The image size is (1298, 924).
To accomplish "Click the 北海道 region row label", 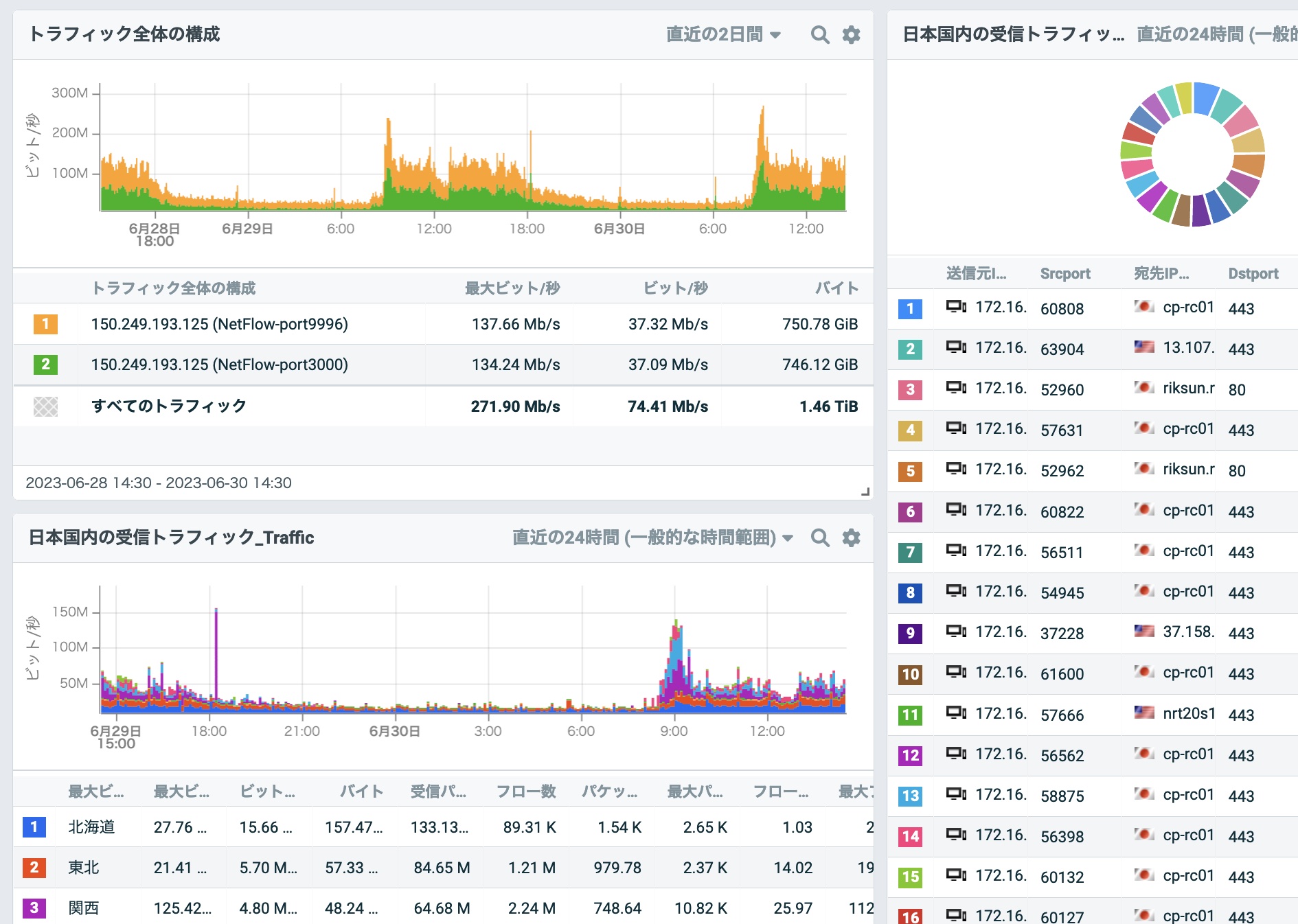I will [91, 827].
